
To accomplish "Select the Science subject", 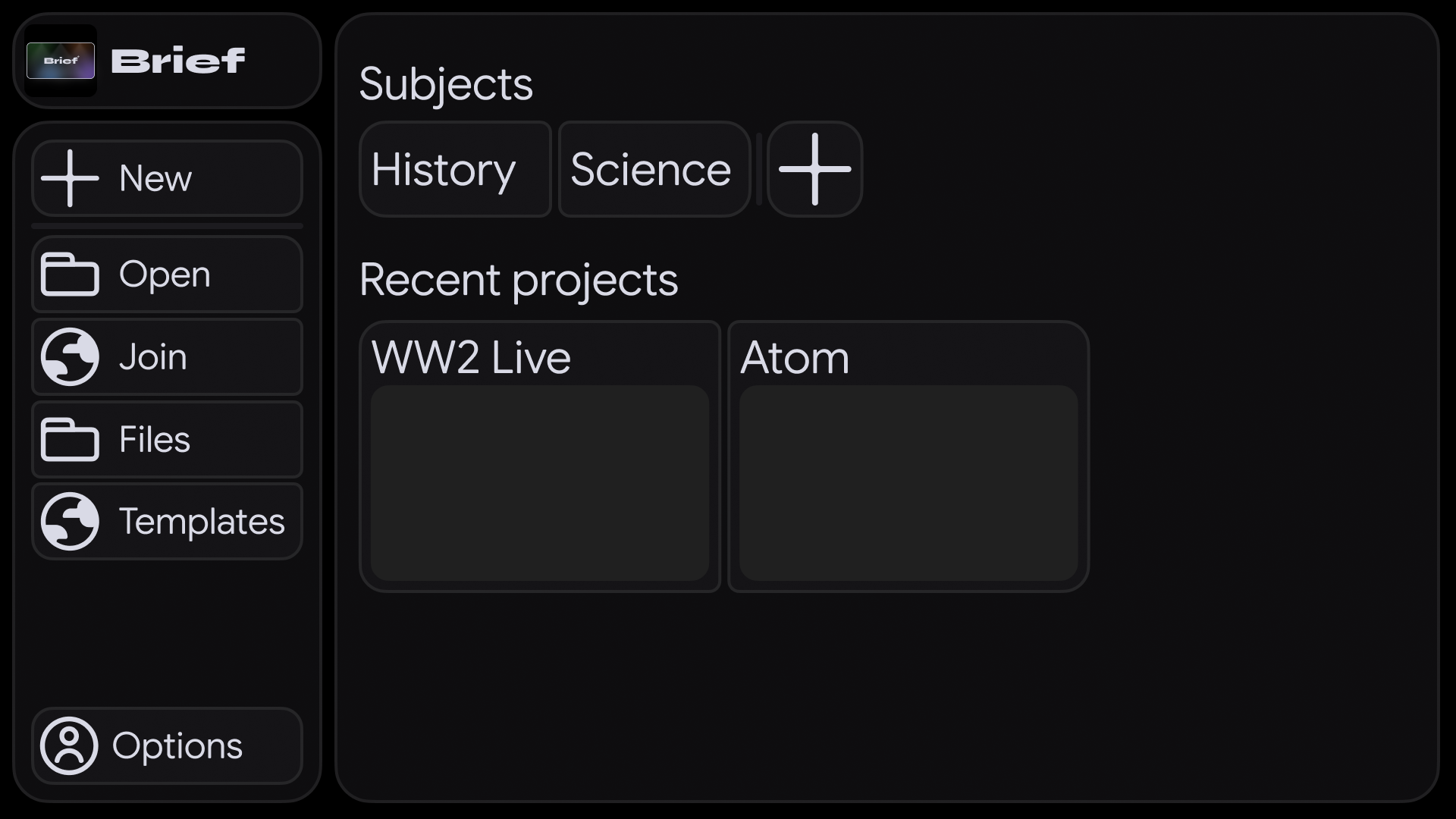I will pos(654,169).
